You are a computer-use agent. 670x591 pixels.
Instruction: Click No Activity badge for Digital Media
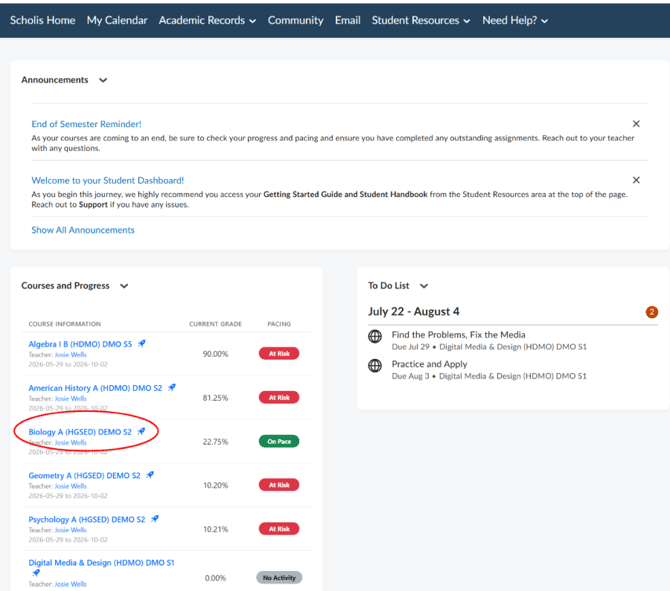click(x=279, y=578)
